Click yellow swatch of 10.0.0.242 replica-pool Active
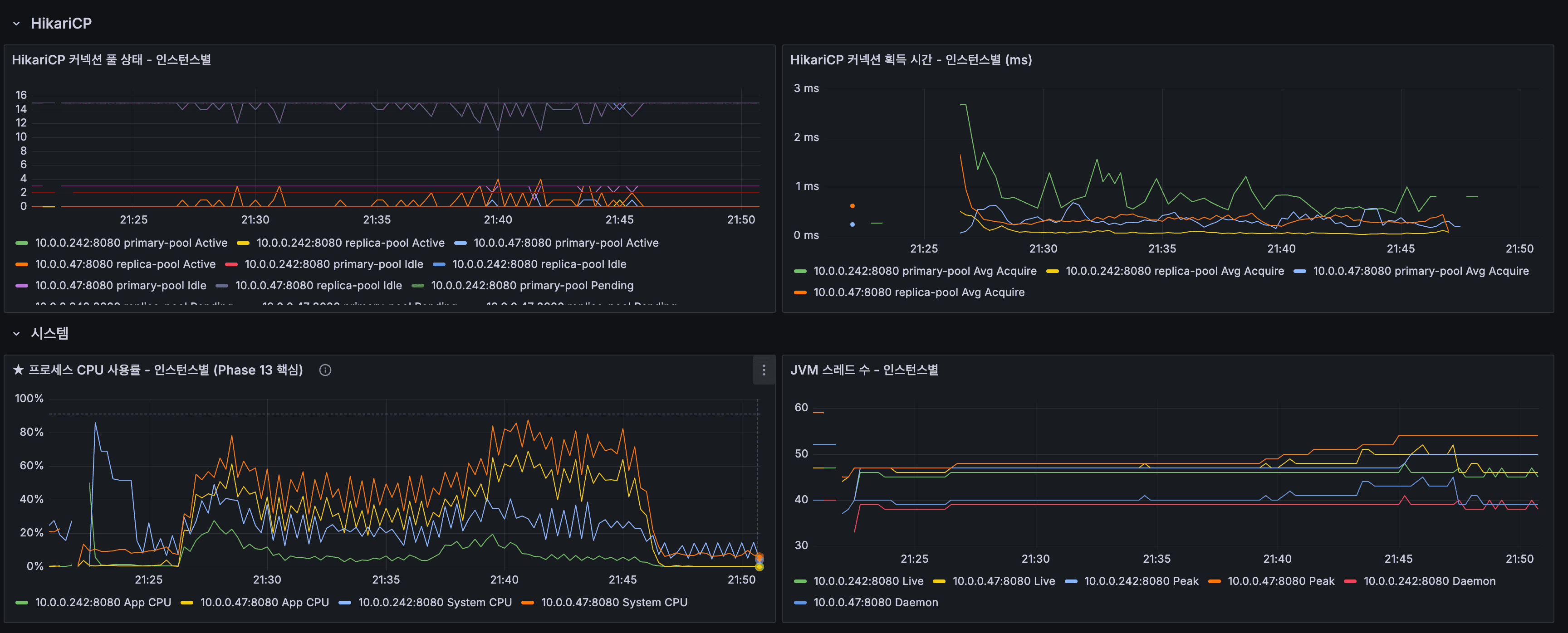Image resolution: width=1568 pixels, height=633 pixels. point(243,243)
